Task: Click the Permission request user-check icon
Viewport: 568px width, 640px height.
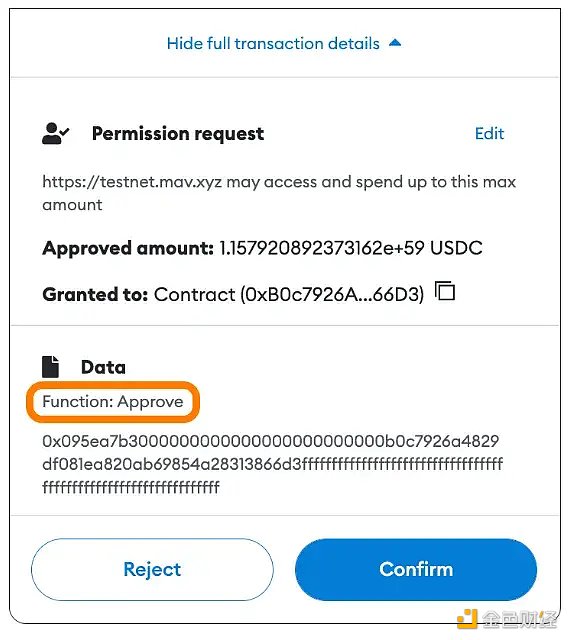Action: point(55,133)
